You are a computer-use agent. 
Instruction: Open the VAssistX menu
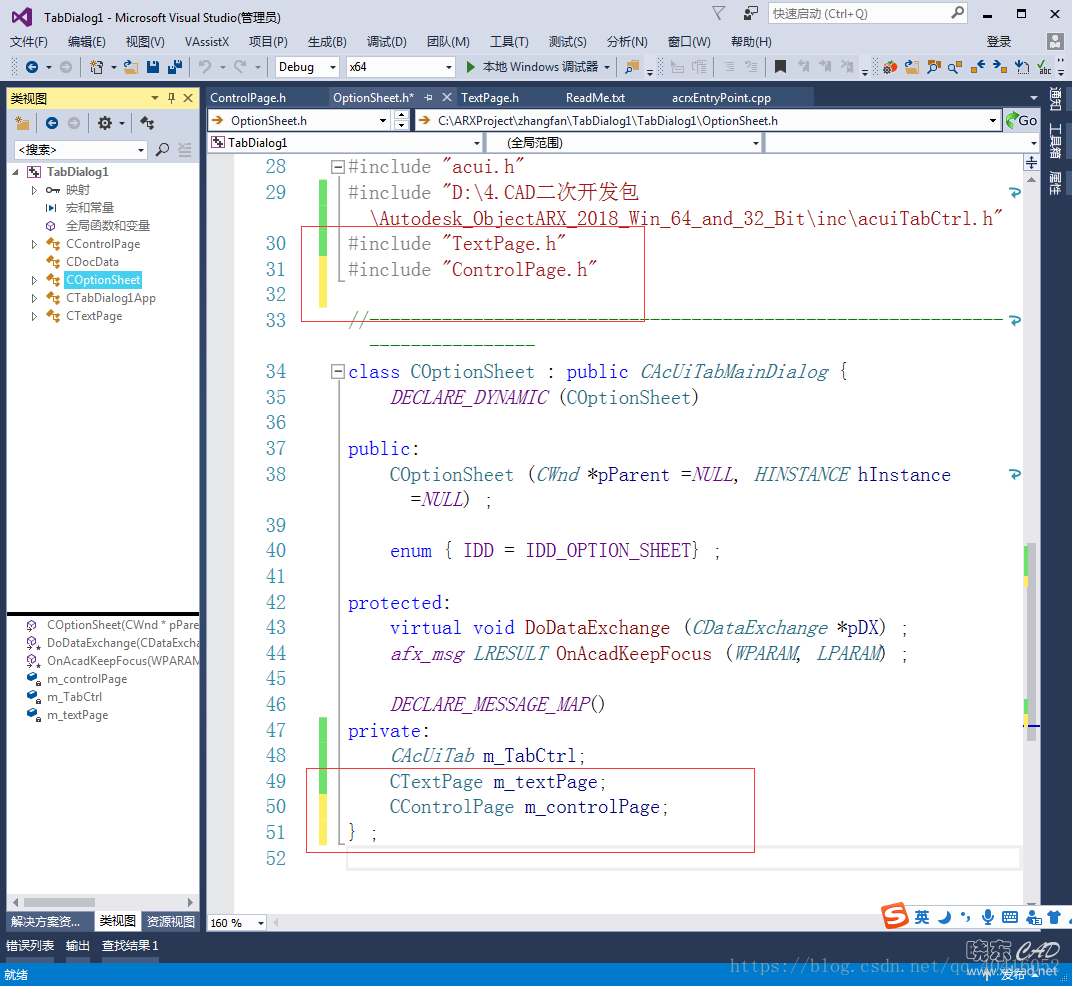tap(206, 42)
